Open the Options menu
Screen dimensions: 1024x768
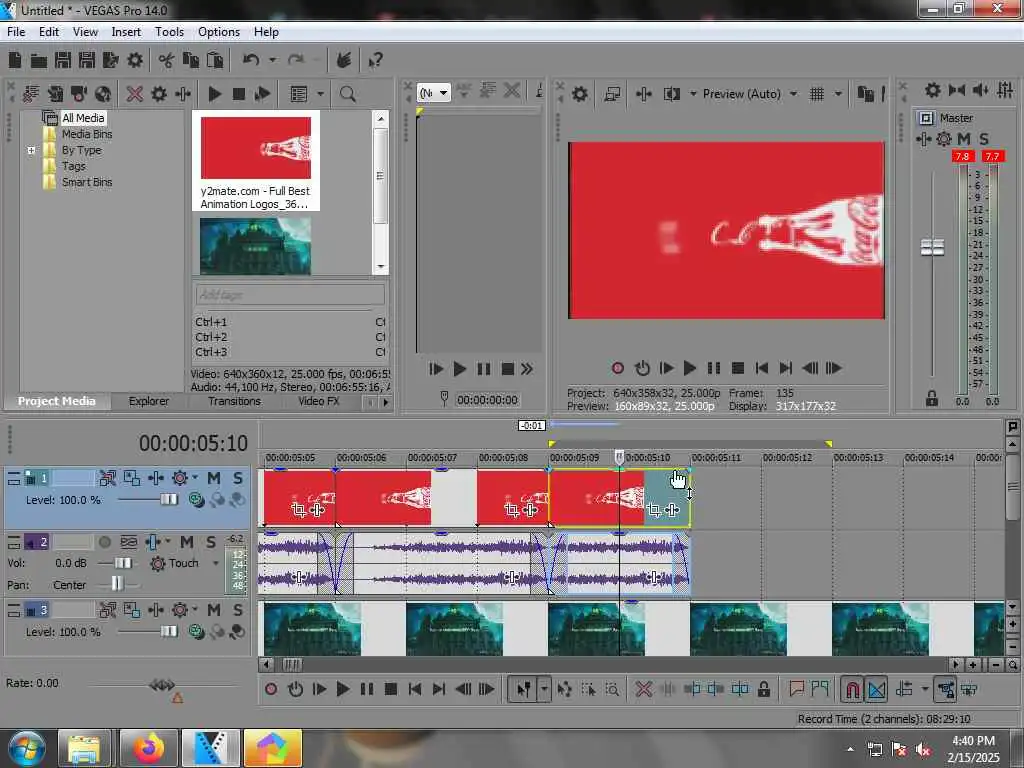point(219,32)
